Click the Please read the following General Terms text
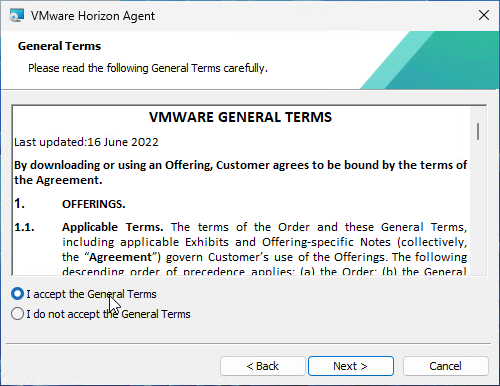Screen dimensions: 500x386 (x=148, y=68)
